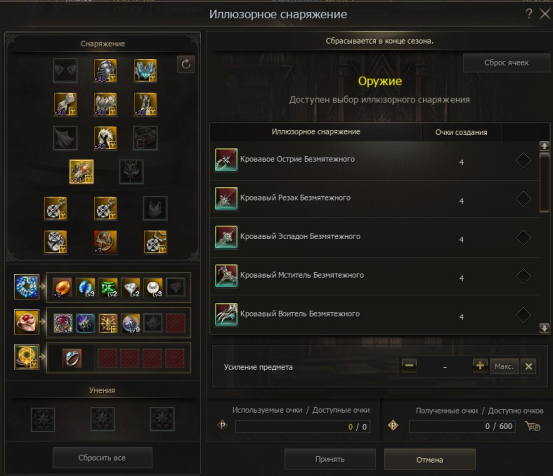The width and height of the screenshot is (553, 476).
Task: Select the silver ring in the talisman row
Action: [72, 358]
